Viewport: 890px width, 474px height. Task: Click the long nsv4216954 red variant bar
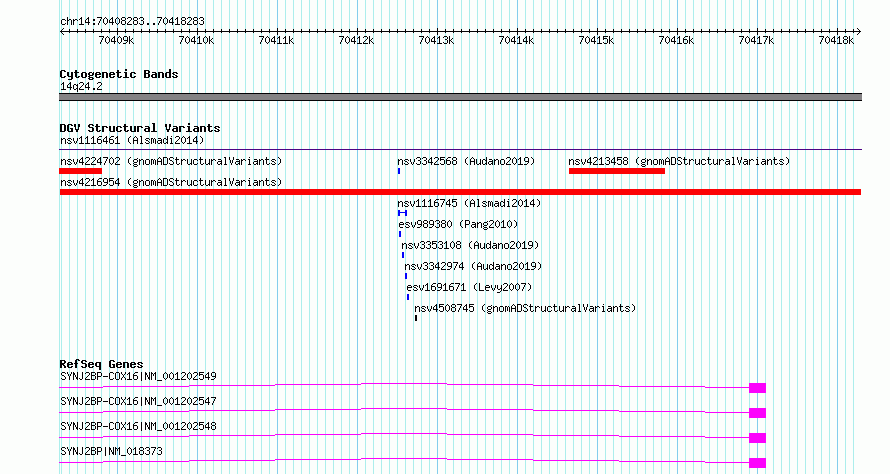(460, 192)
